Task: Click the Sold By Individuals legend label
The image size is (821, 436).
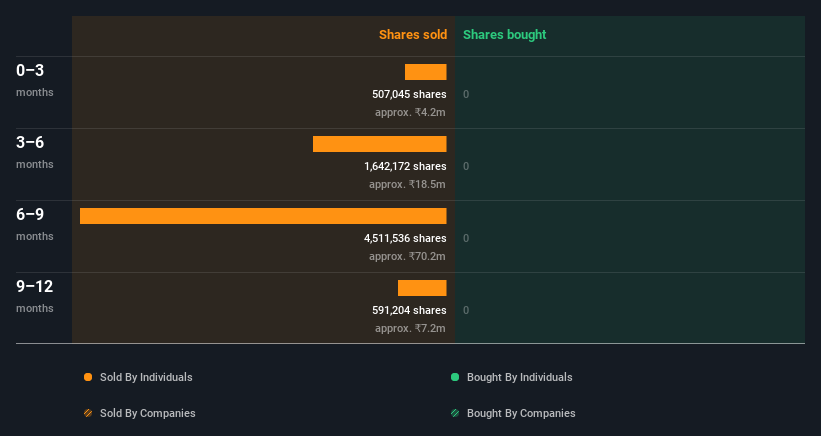Action: click(146, 377)
